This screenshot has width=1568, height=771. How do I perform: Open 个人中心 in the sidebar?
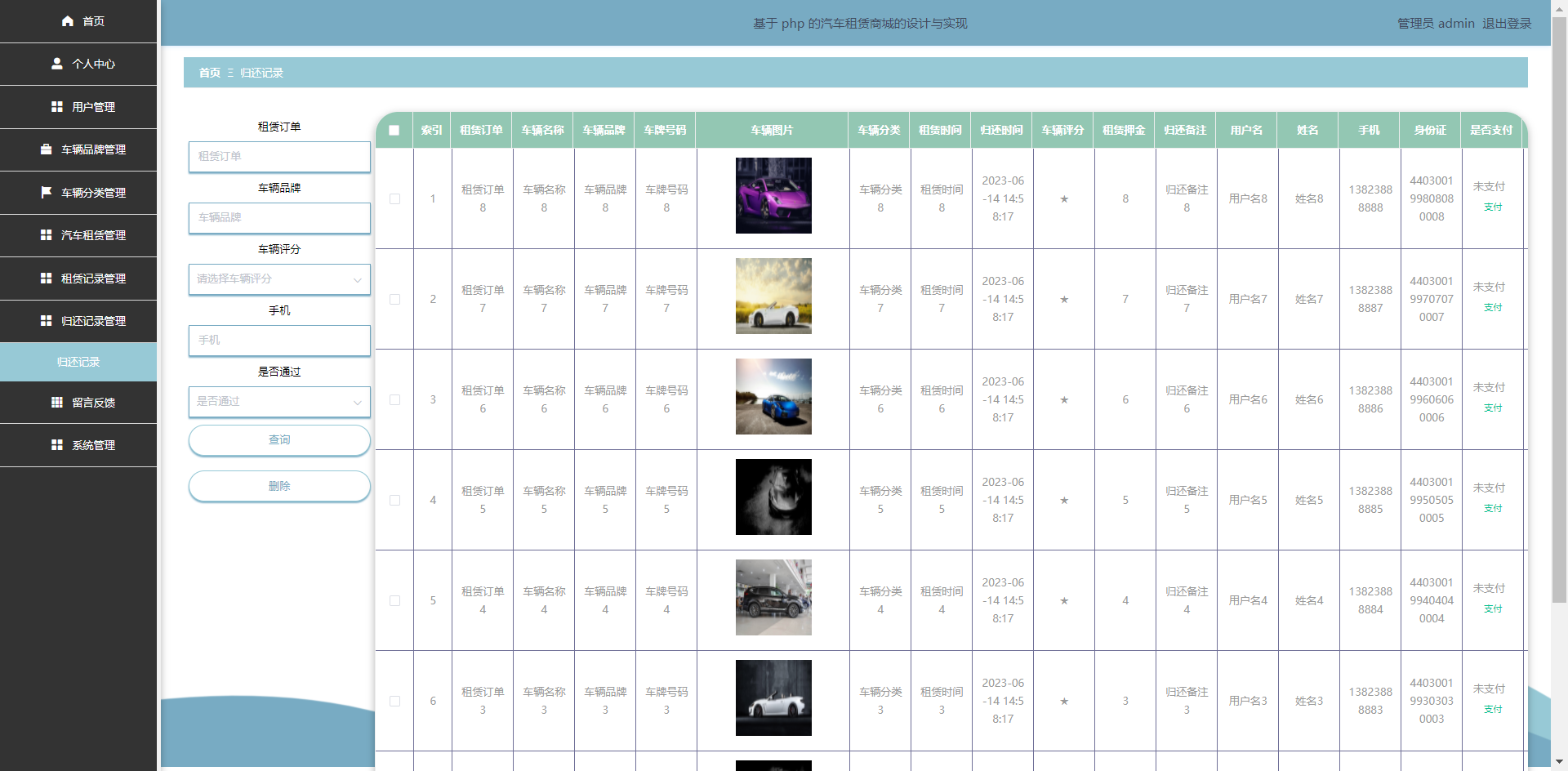(78, 64)
